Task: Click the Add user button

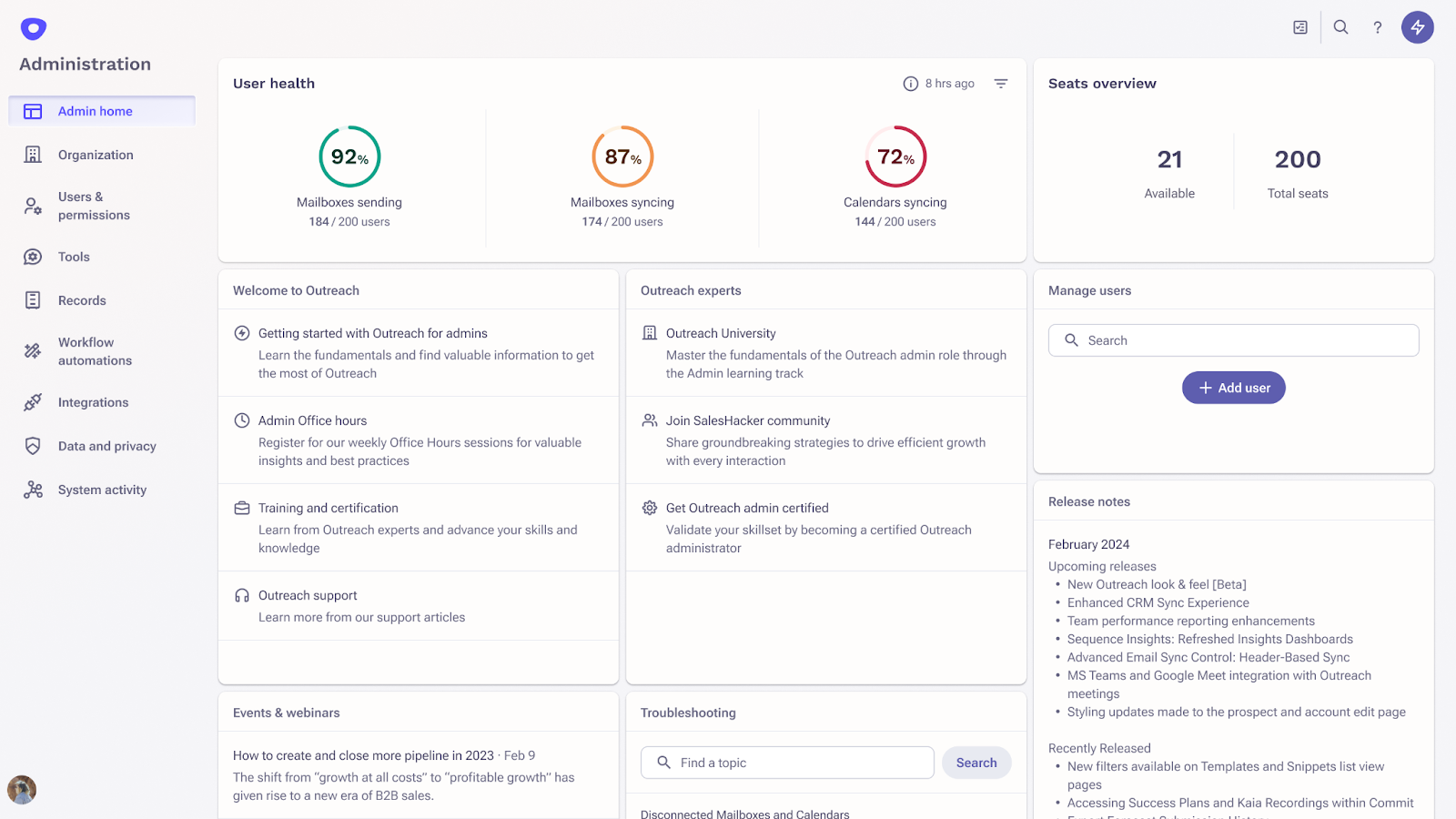Action: (x=1234, y=388)
